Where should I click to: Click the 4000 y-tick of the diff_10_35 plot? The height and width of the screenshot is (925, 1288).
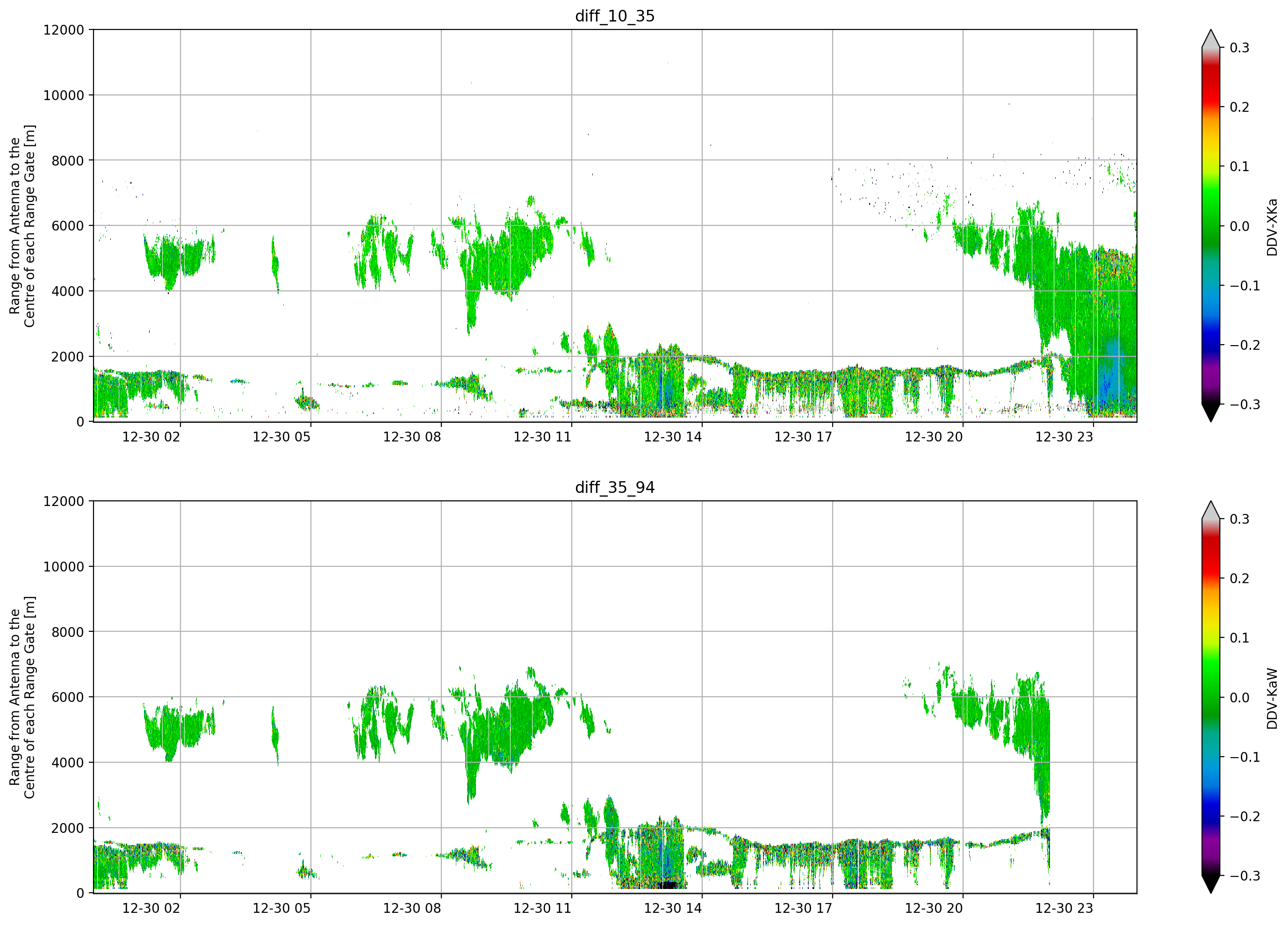[x=68, y=291]
